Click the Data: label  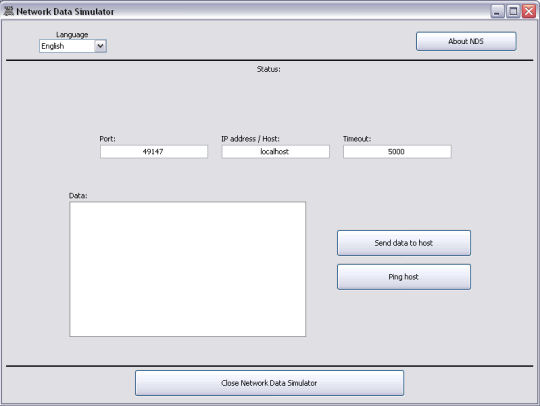[78, 196]
